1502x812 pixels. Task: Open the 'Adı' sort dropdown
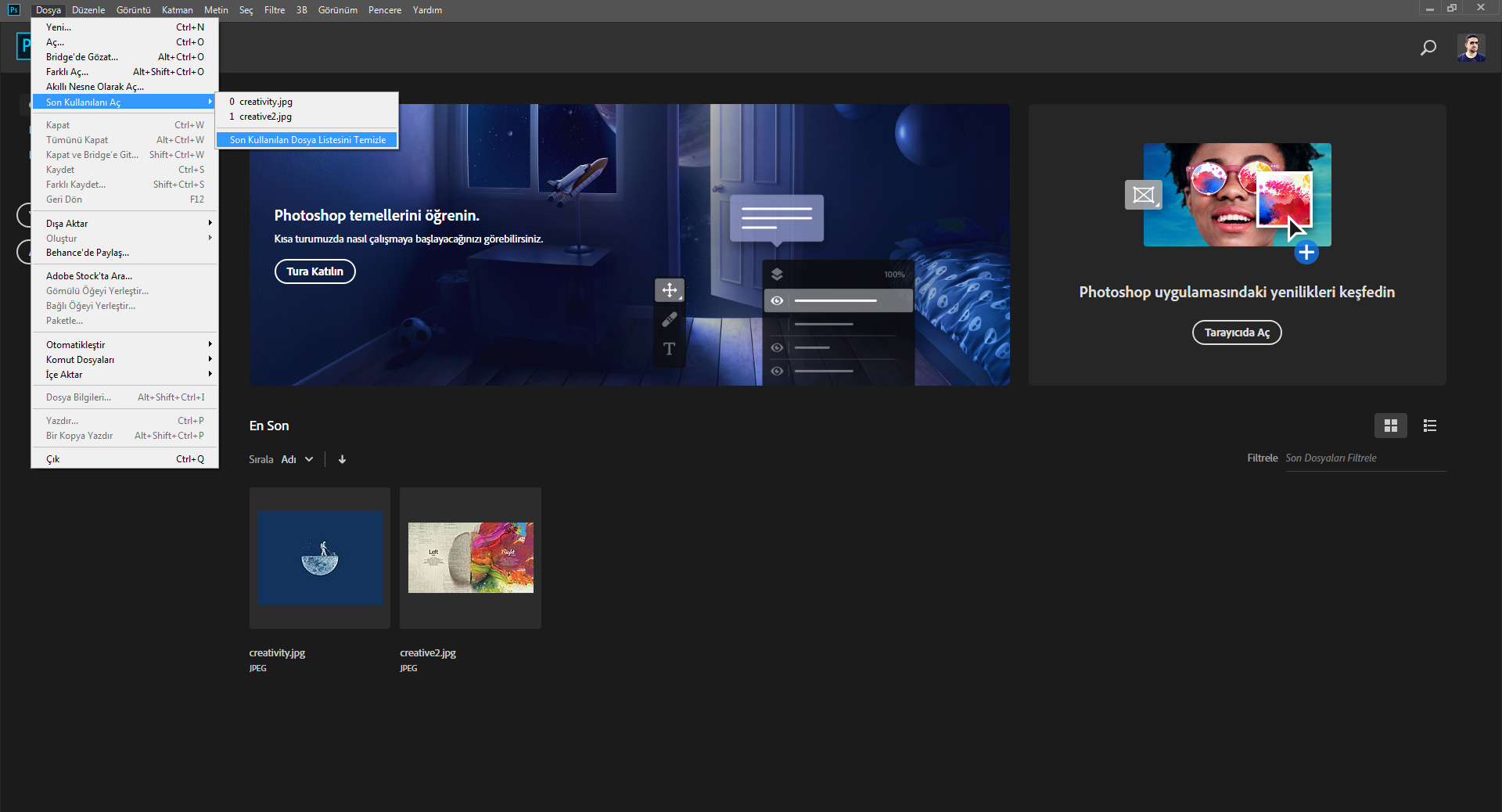click(297, 459)
